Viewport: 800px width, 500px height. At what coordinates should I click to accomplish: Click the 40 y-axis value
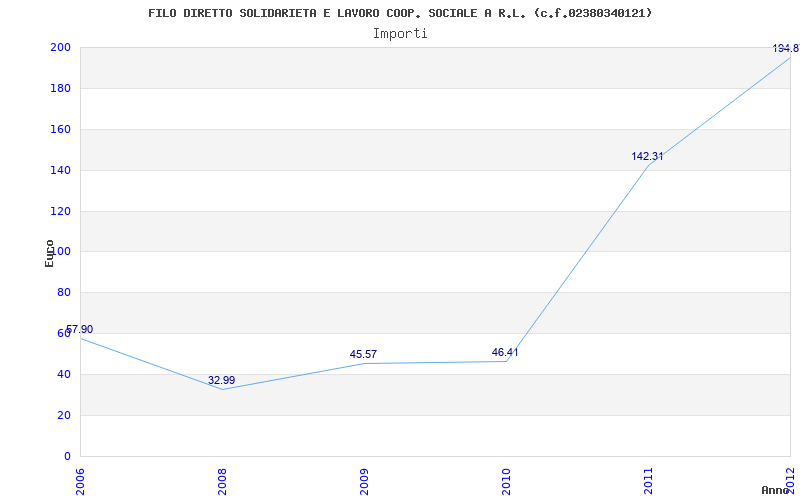pyautogui.click(x=63, y=374)
